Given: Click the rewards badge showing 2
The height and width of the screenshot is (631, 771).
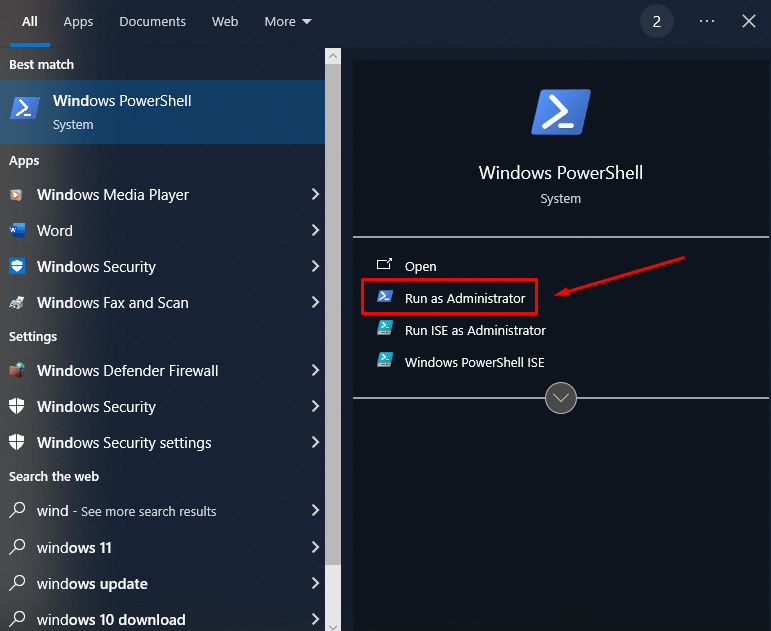Looking at the screenshot, I should (656, 21).
